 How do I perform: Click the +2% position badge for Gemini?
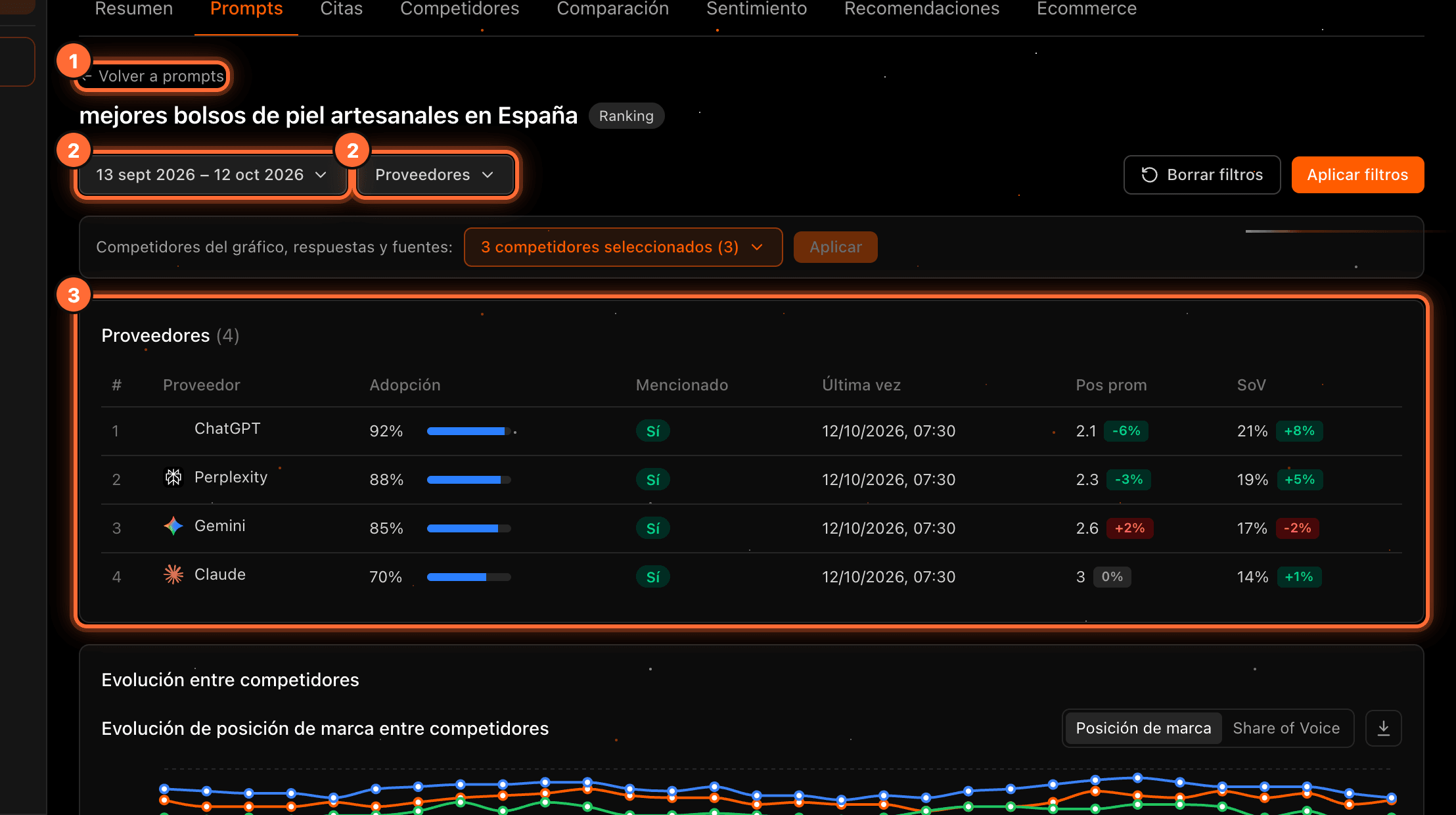pos(1129,528)
